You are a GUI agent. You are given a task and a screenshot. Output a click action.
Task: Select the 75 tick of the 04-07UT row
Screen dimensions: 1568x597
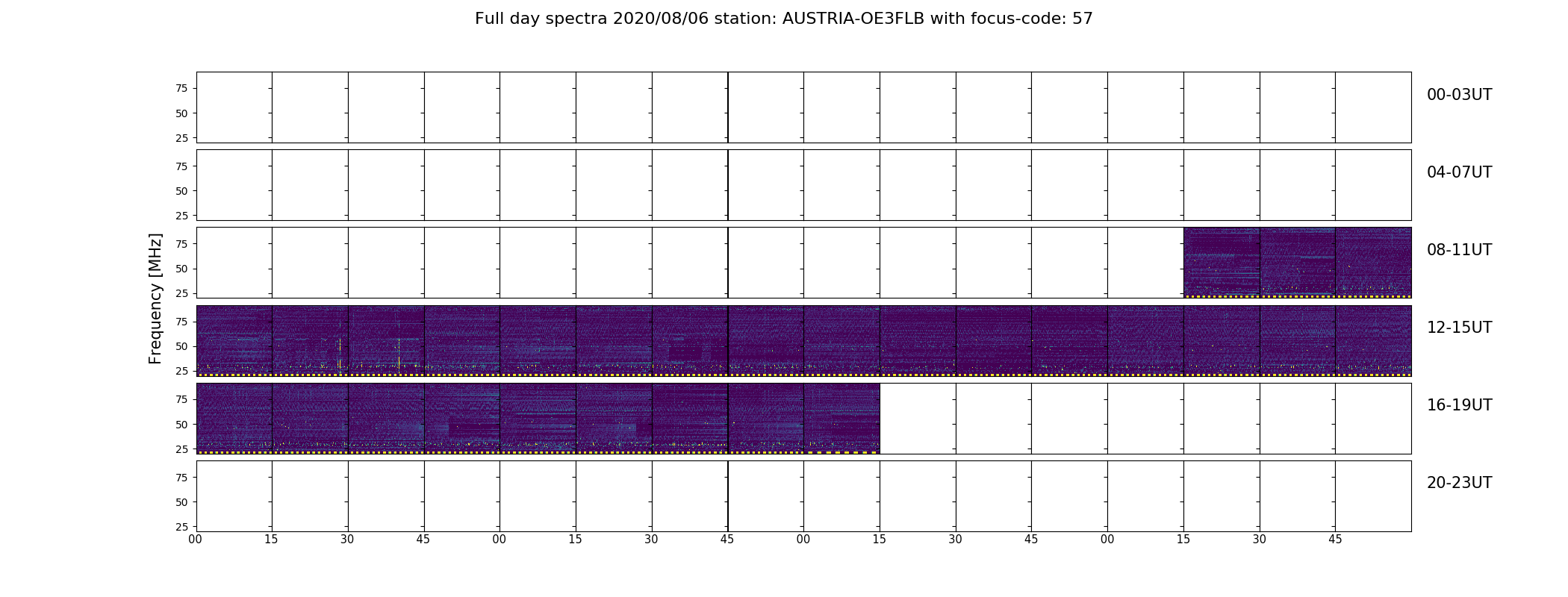181,166
